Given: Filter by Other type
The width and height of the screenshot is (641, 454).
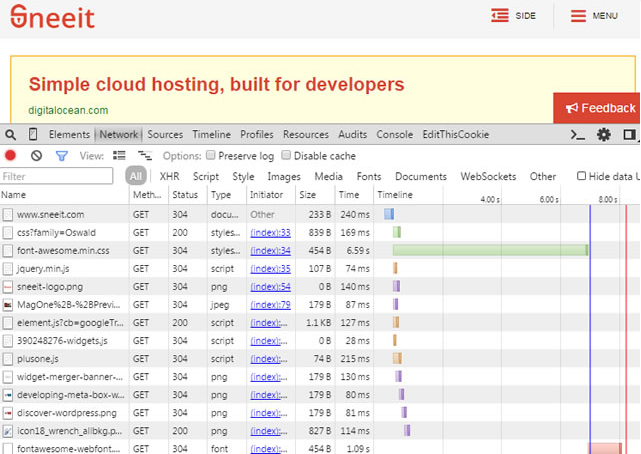Looking at the screenshot, I should 543,177.
